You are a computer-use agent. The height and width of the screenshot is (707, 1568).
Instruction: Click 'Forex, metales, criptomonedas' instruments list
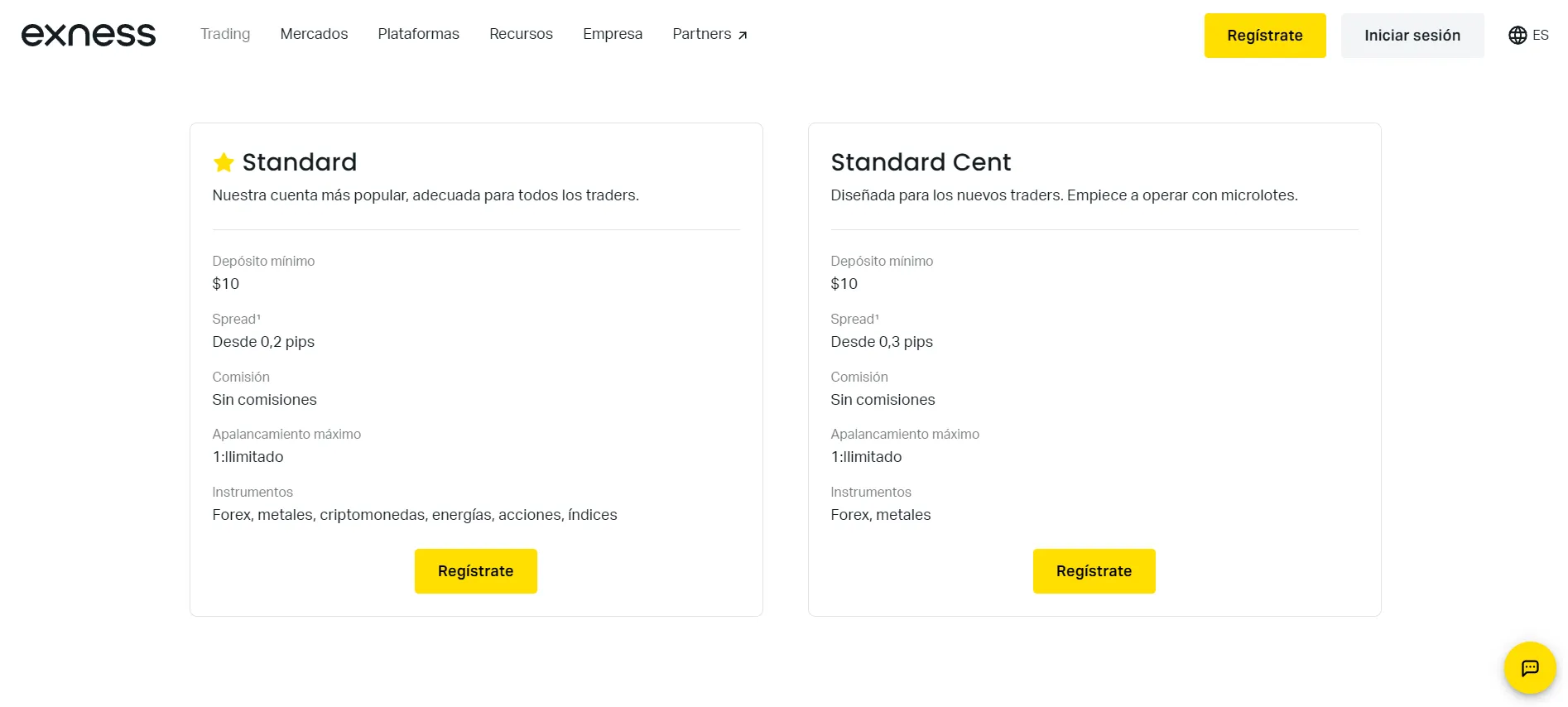[x=415, y=515]
